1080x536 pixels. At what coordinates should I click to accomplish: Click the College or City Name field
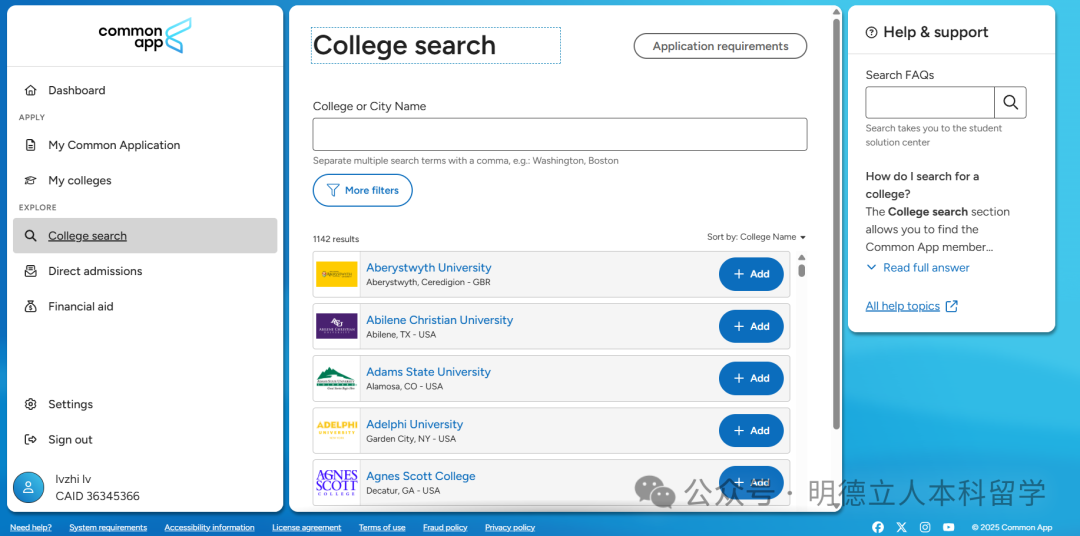point(559,134)
